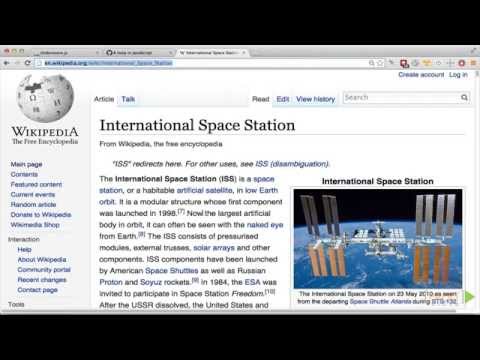Click Donate to Wikipedia
This screenshot has height=360, width=480.
[x=41, y=214]
